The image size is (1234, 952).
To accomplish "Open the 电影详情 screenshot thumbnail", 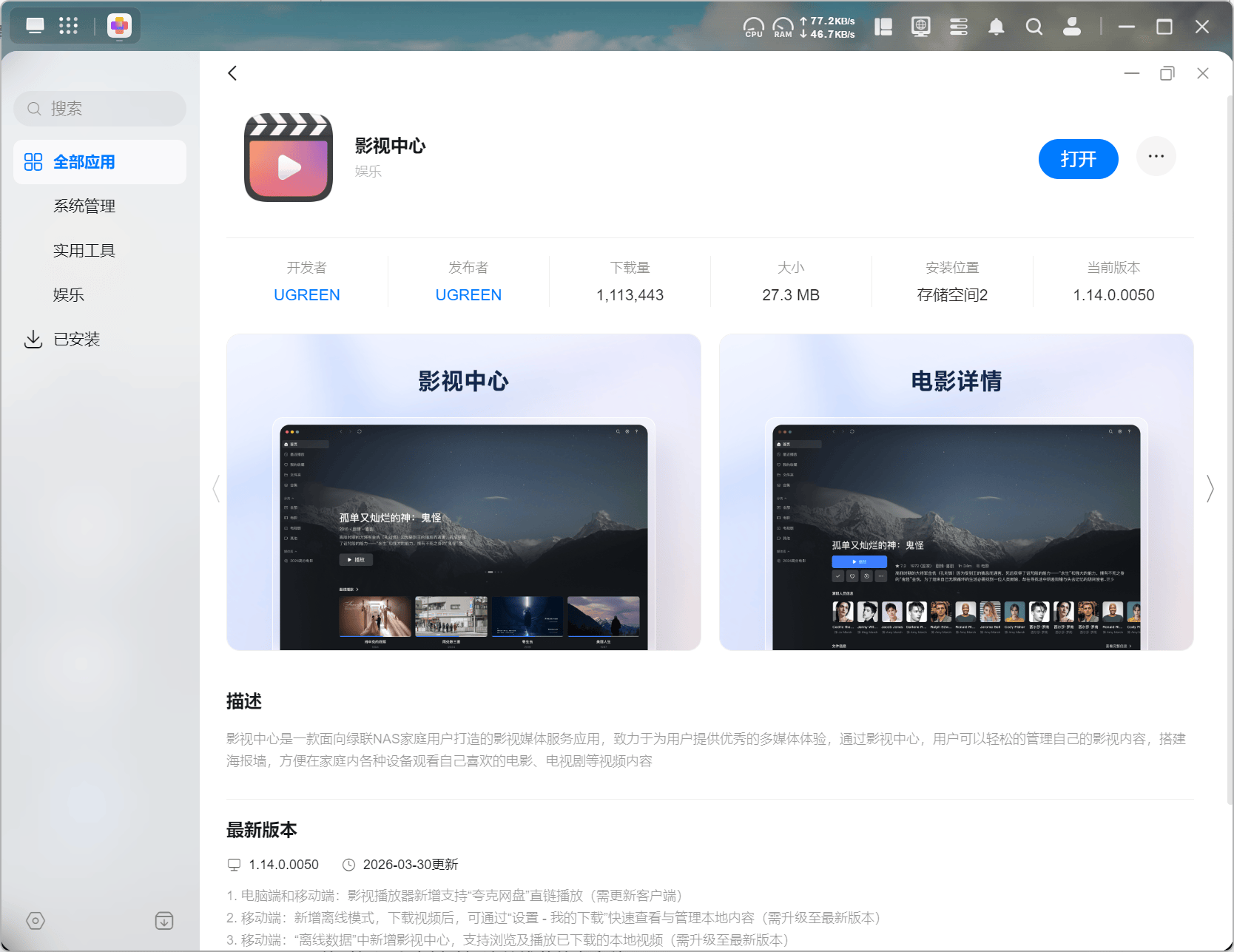I will (x=956, y=492).
